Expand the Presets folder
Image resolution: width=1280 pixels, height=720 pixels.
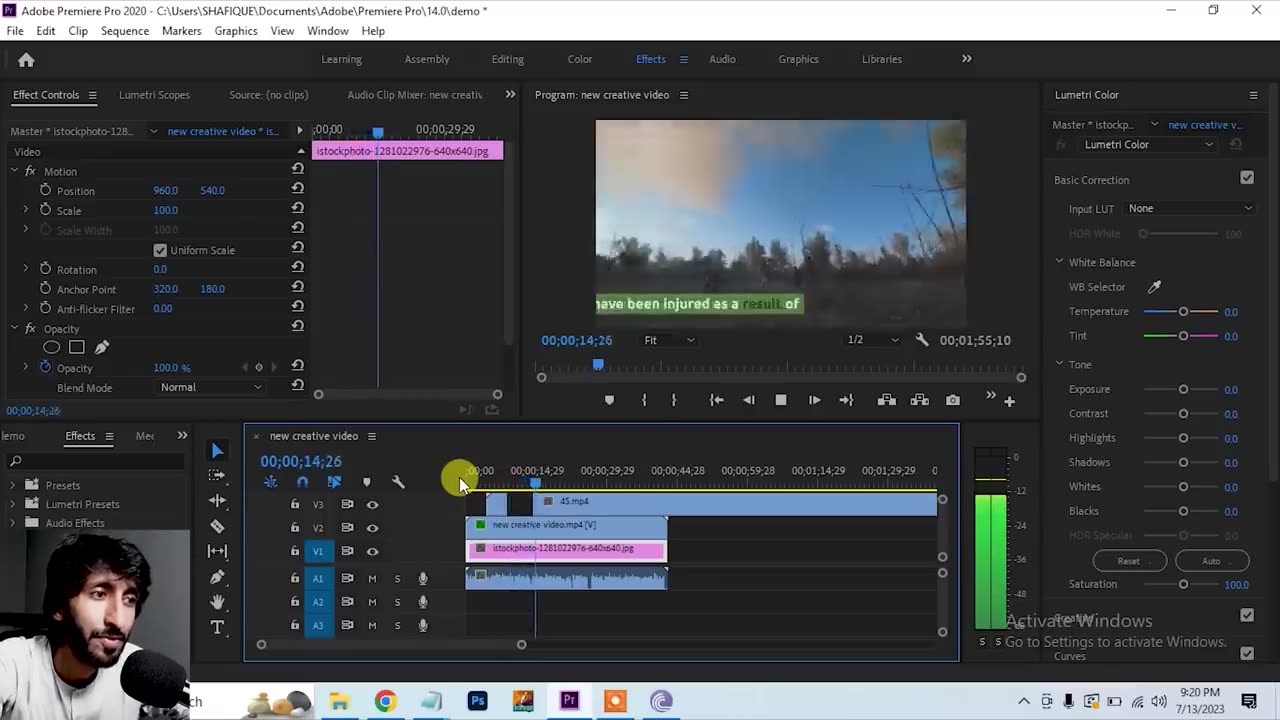(13, 485)
